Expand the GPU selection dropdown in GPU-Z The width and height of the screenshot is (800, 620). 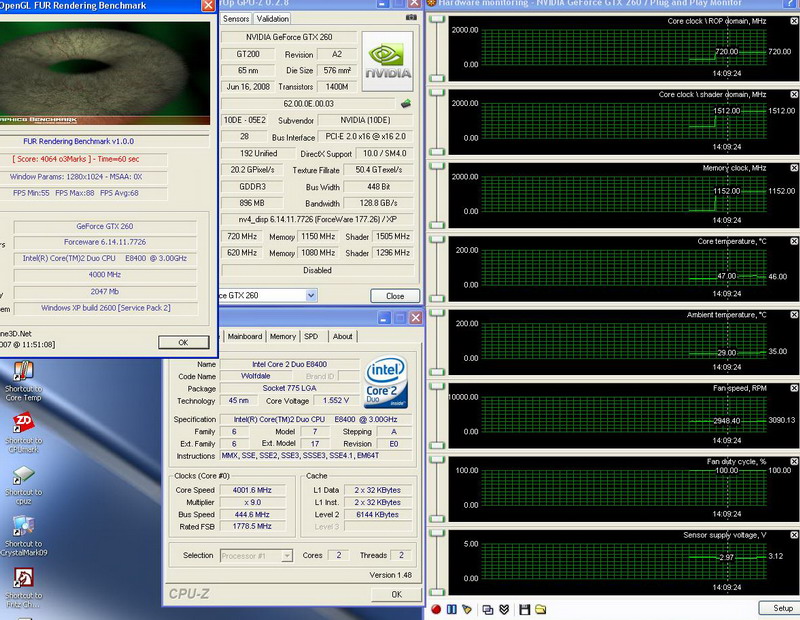(311, 295)
